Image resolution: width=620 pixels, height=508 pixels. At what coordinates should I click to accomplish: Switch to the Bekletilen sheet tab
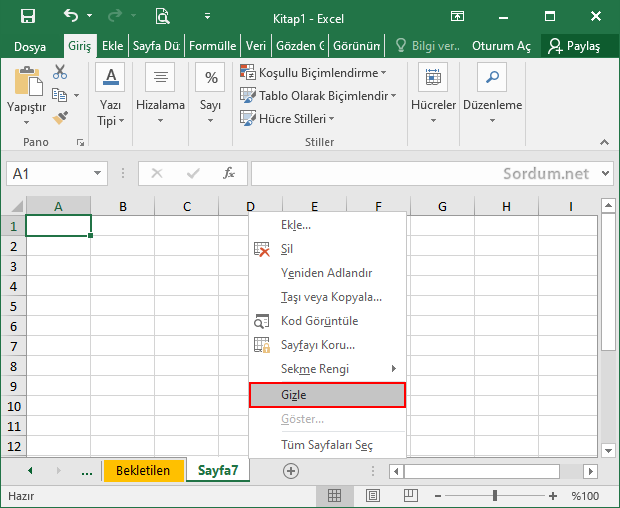143,470
